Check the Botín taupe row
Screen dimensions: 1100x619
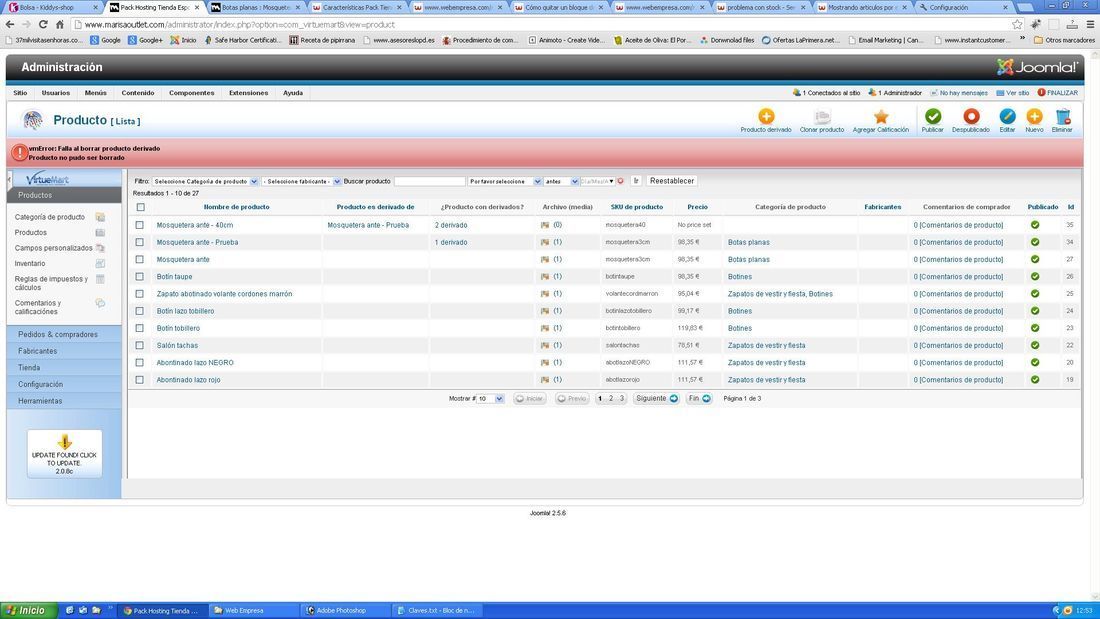click(x=140, y=277)
